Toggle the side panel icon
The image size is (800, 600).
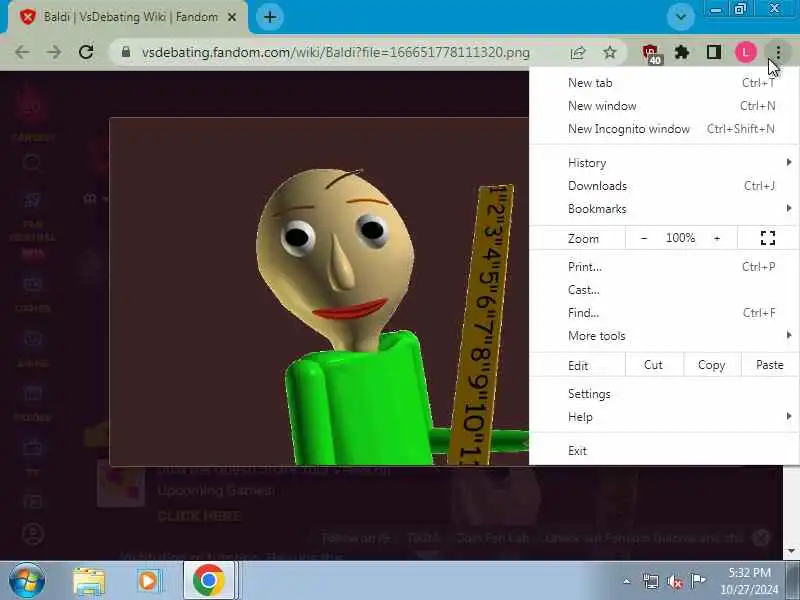coord(714,52)
